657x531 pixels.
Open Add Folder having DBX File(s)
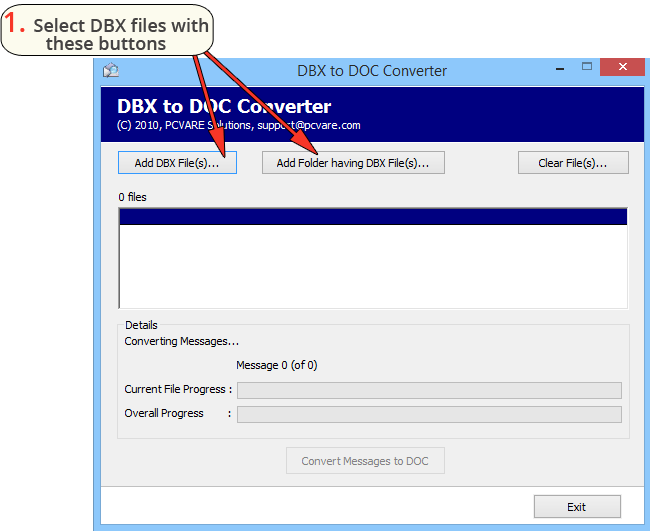[353, 163]
